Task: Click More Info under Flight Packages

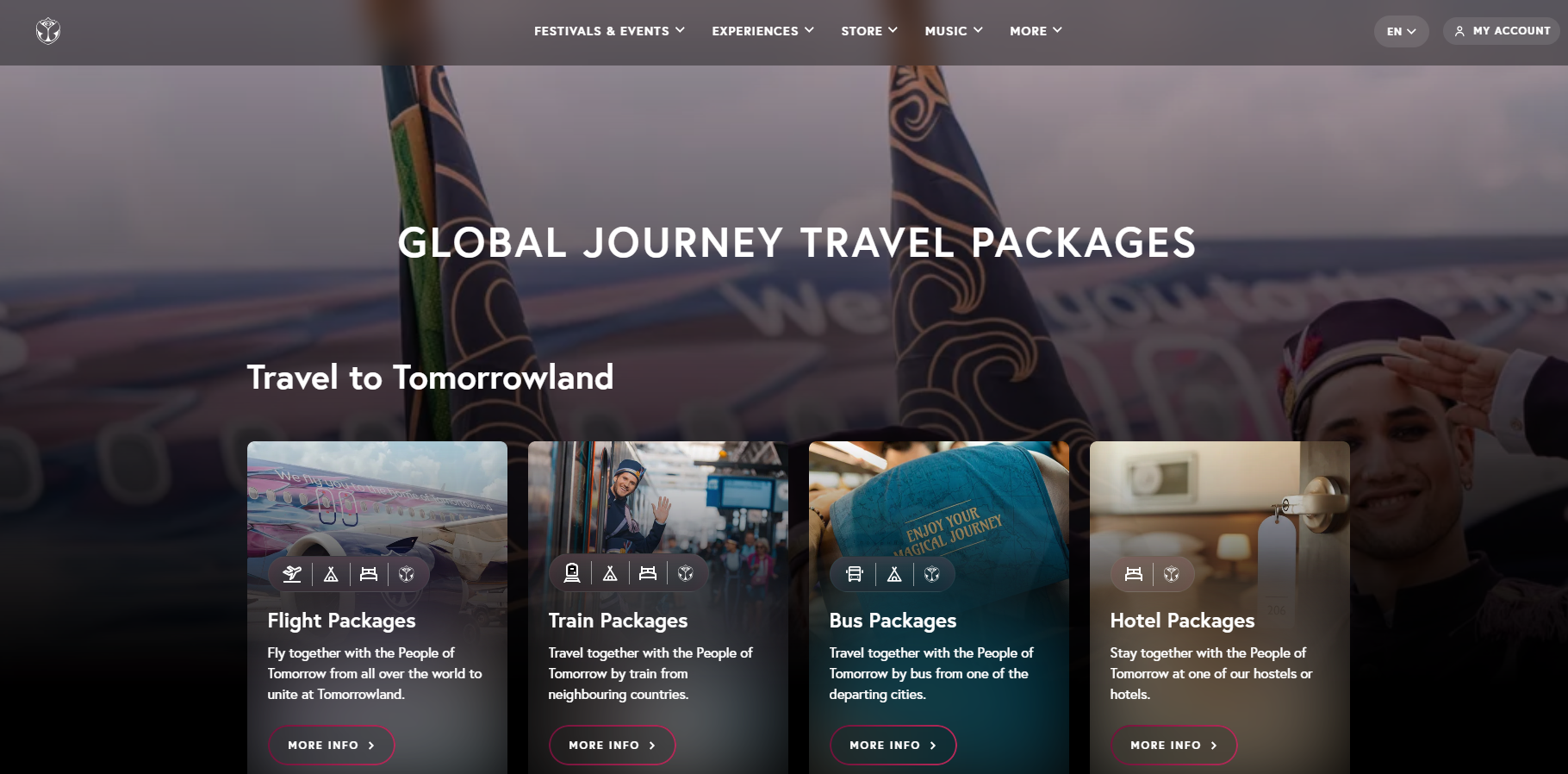Action: click(331, 746)
